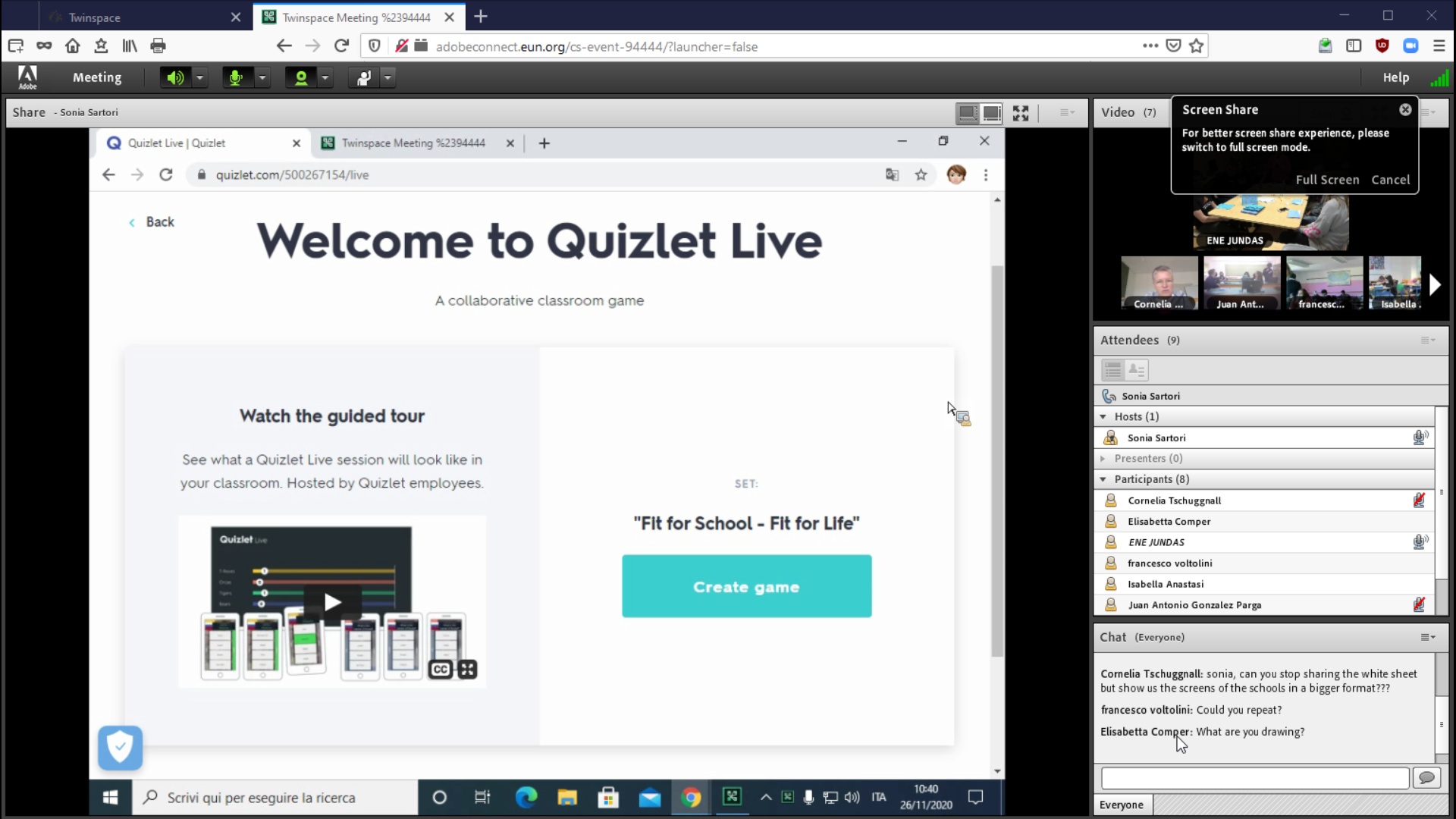Click Full Screen in Screen Share popup
Viewport: 1456px width, 819px height.
1327,180
